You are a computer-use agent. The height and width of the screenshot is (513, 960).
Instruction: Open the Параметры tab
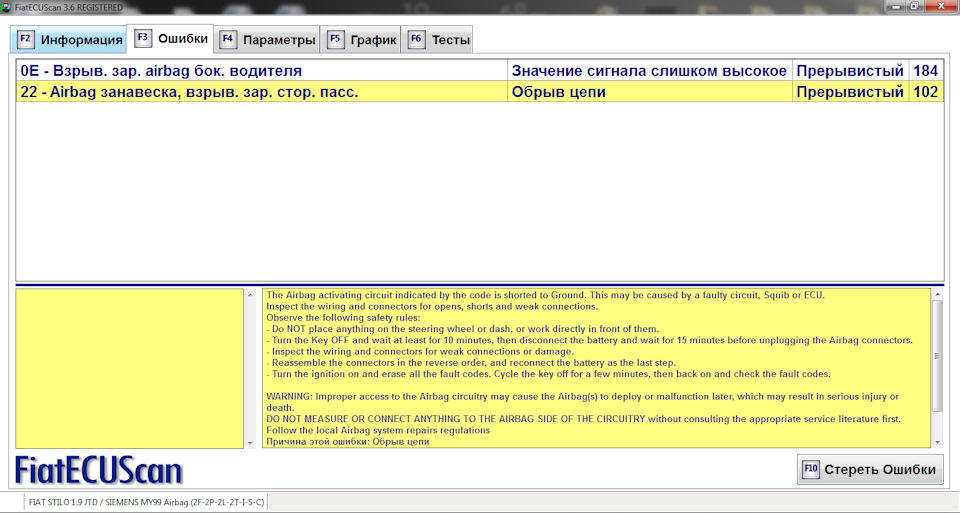267,40
